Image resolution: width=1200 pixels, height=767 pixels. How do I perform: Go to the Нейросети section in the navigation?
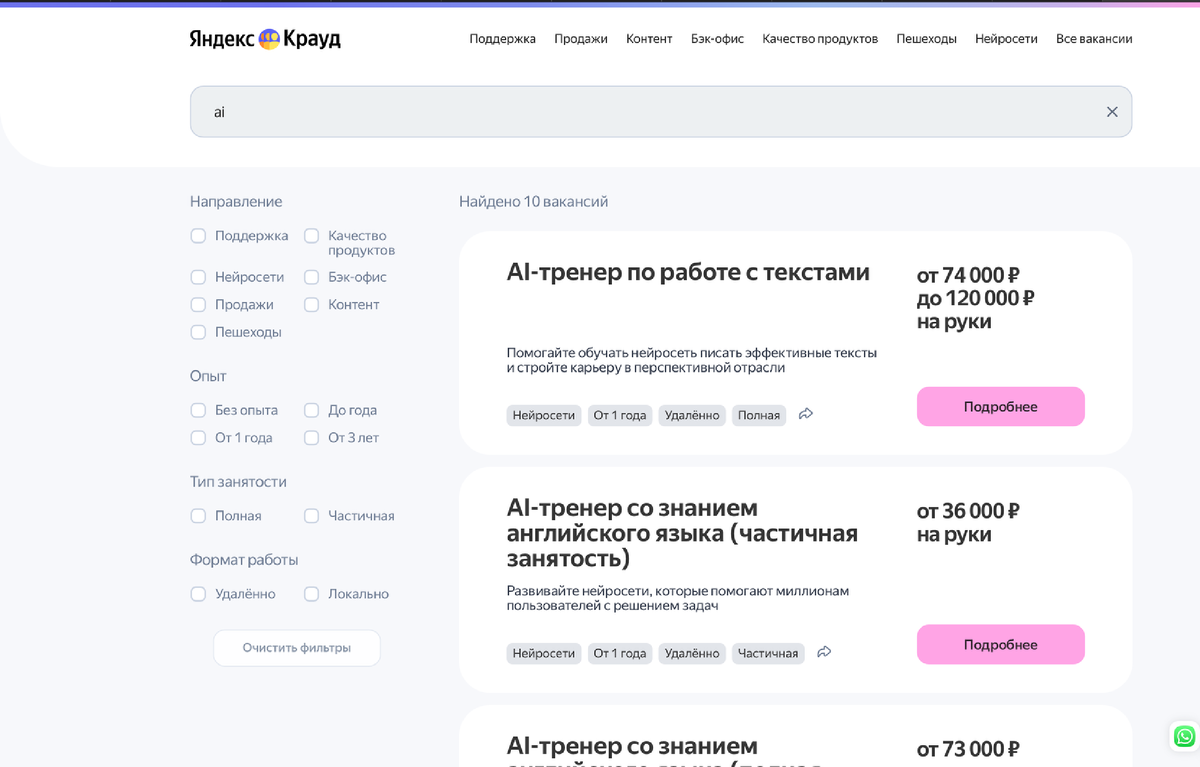1006,38
